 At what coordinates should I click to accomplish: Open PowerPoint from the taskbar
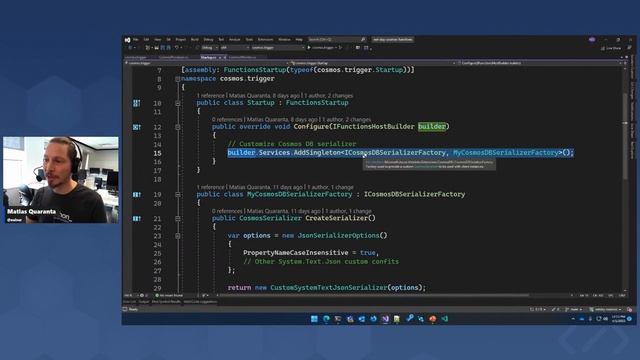433,319
